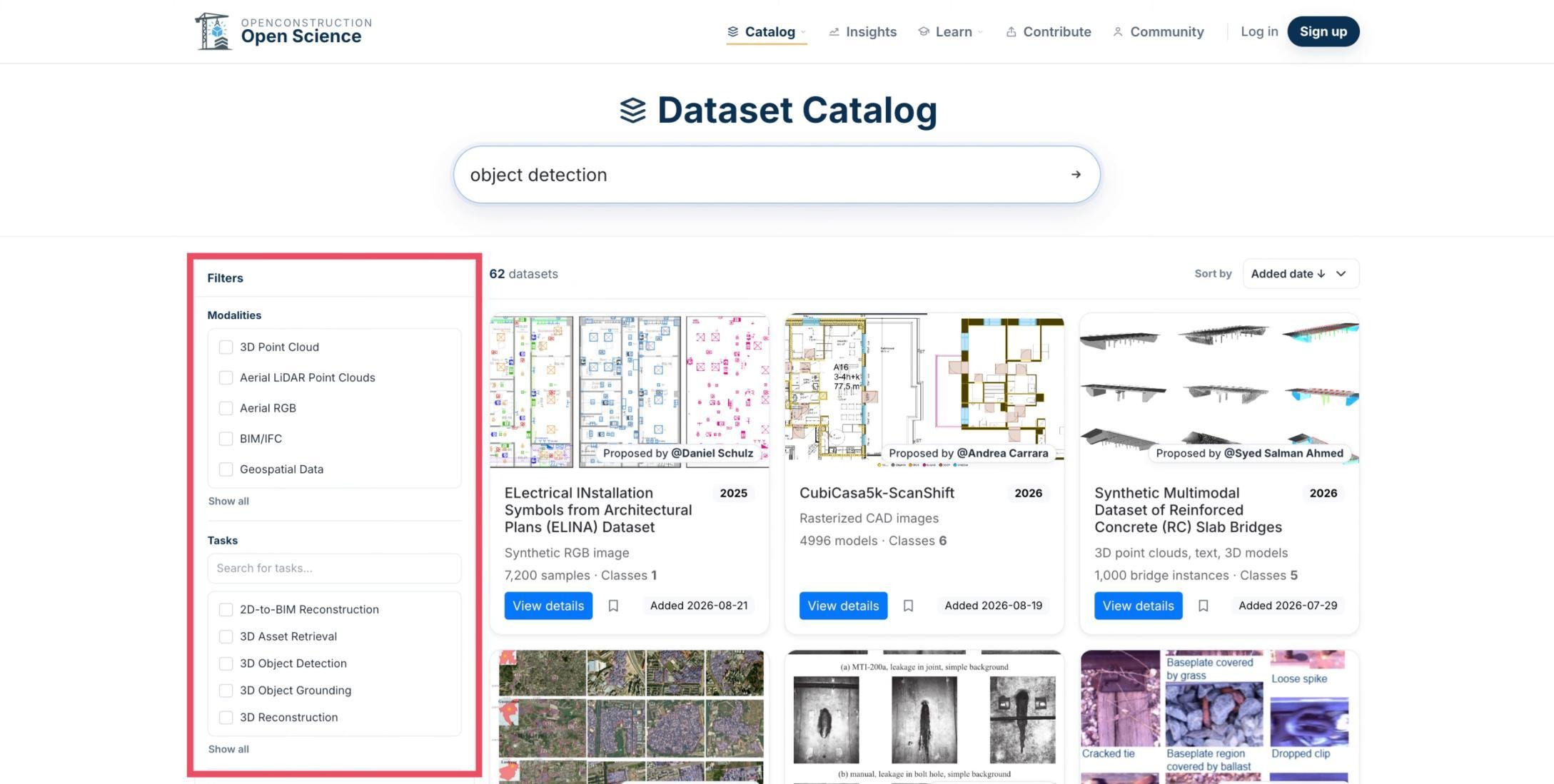Bookmark the CubiCasa5k-ScanShift card

click(x=908, y=606)
